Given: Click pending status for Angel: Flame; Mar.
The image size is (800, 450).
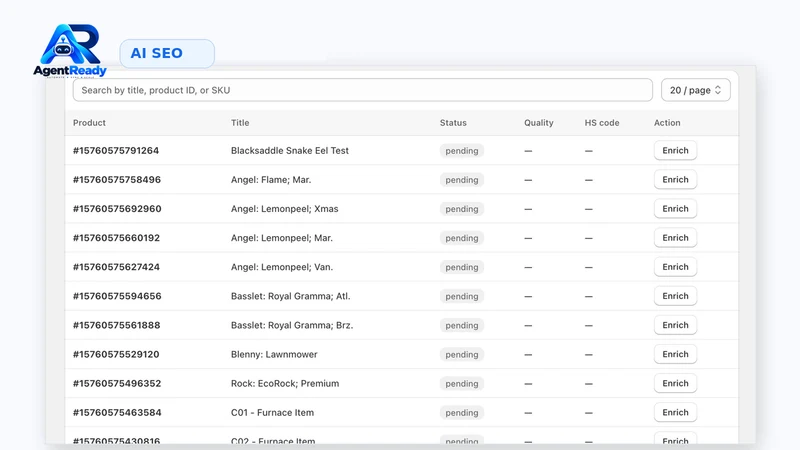Looking at the screenshot, I should (x=462, y=180).
